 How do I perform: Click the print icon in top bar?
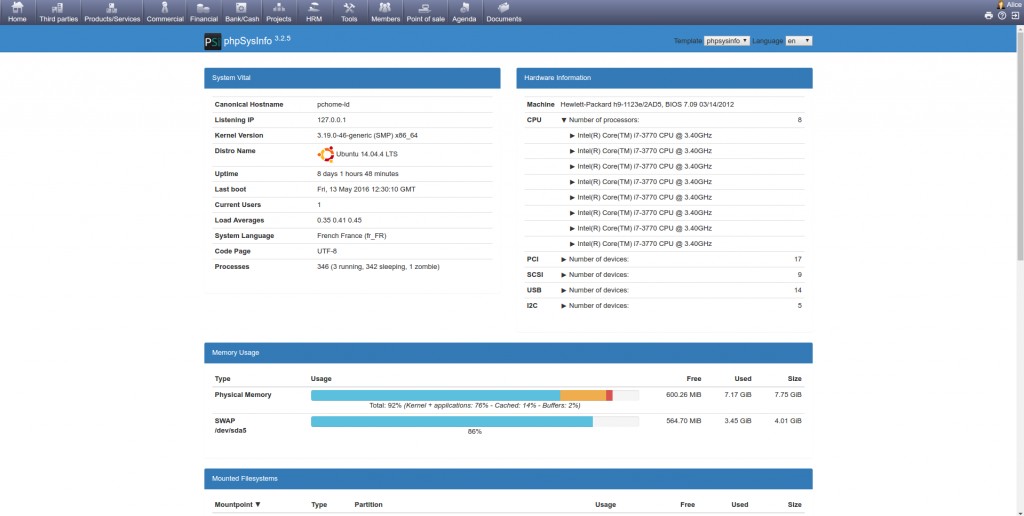[989, 16]
